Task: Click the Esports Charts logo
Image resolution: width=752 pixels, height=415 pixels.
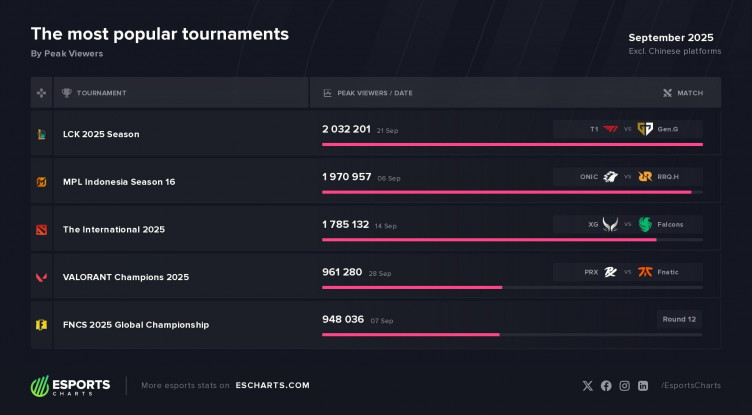Action: click(70, 385)
